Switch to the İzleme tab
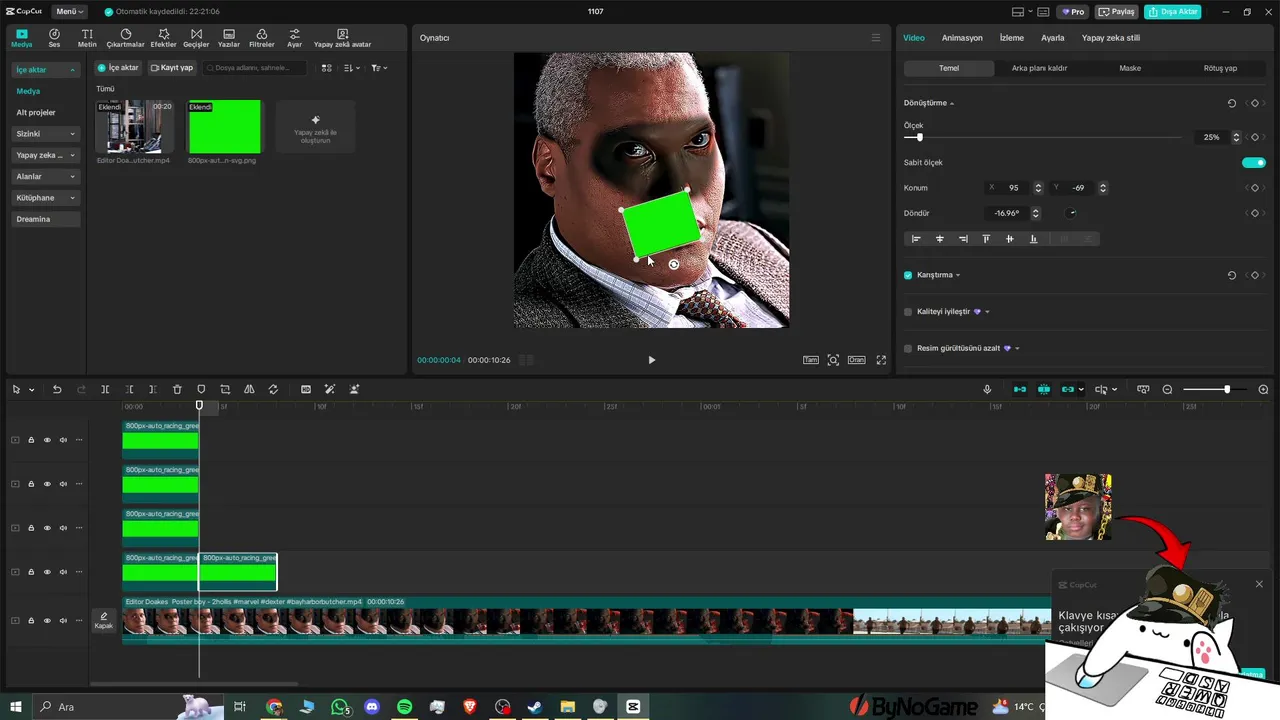Screen dimensions: 1280x720 point(1012,38)
